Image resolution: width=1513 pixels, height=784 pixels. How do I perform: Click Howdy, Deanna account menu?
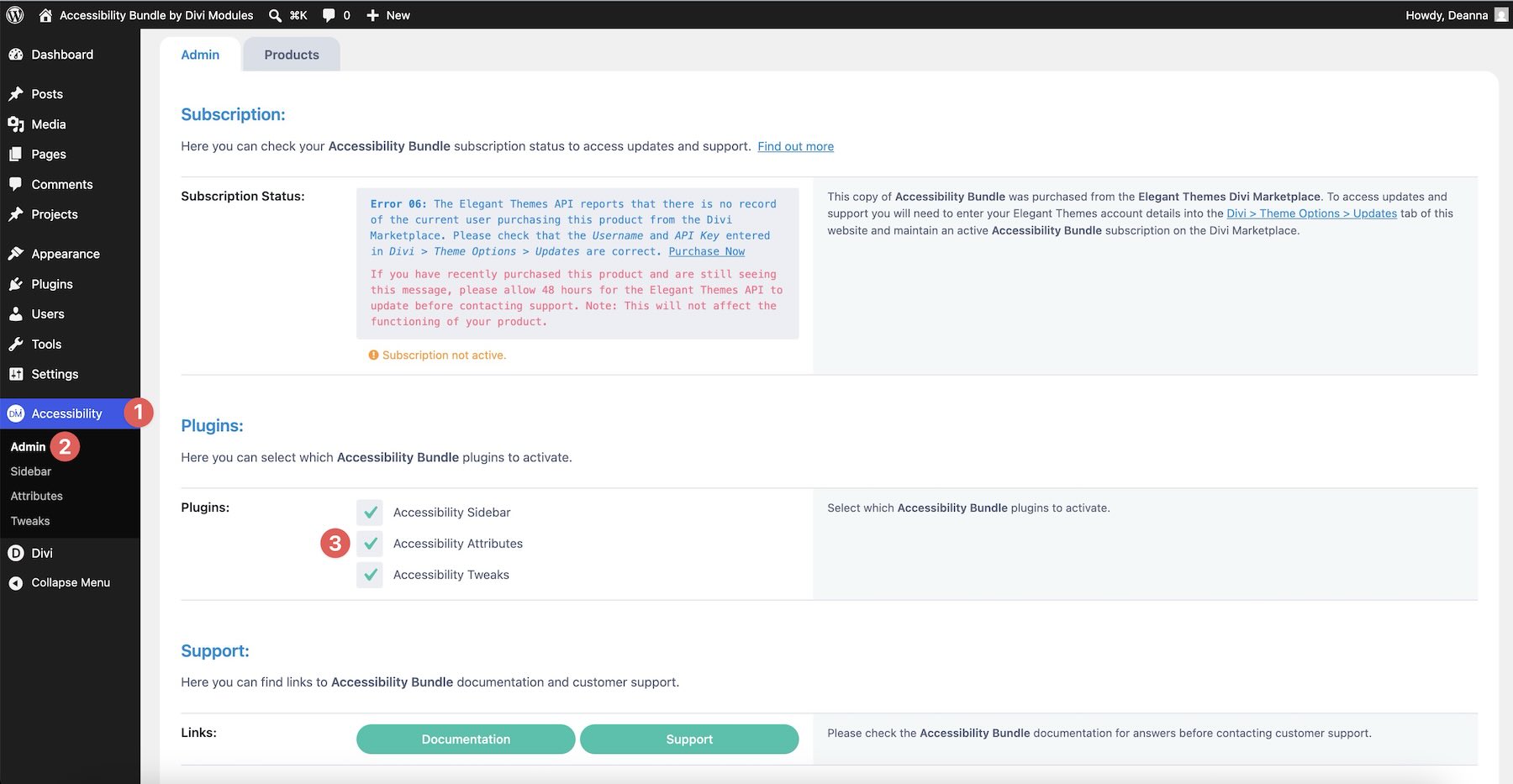tap(1456, 15)
